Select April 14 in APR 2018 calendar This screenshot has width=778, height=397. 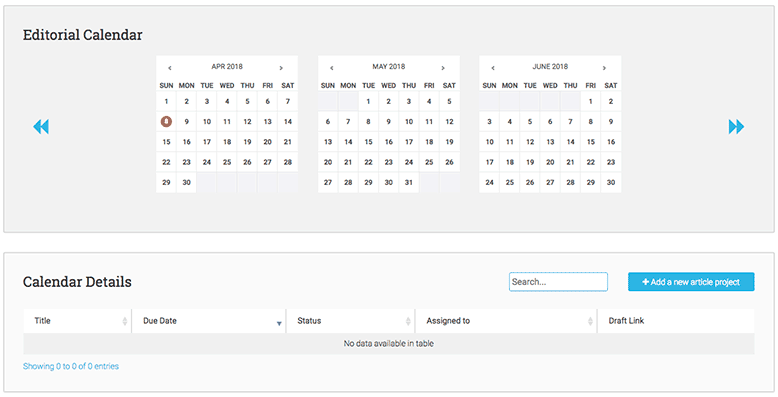click(288, 122)
